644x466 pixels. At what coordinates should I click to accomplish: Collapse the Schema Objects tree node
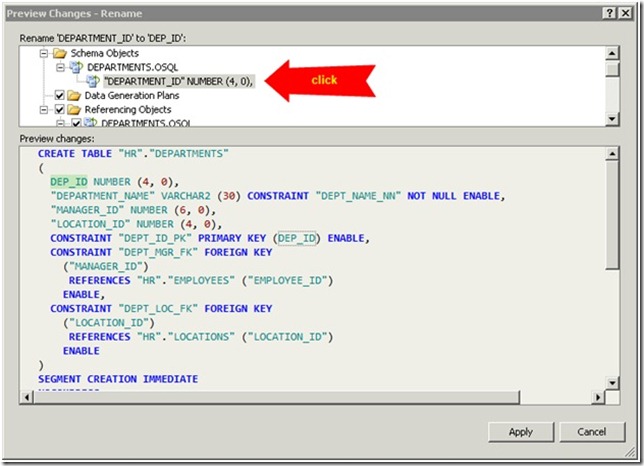[44, 51]
